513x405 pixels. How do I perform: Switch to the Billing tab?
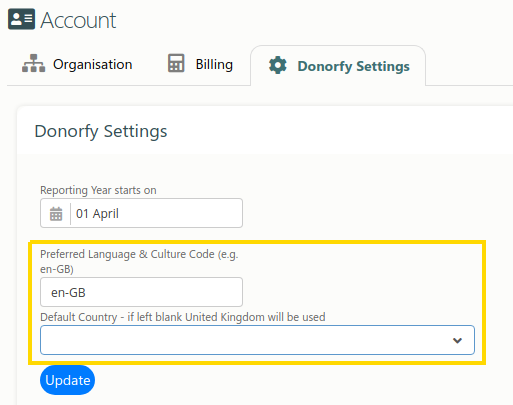pos(200,64)
